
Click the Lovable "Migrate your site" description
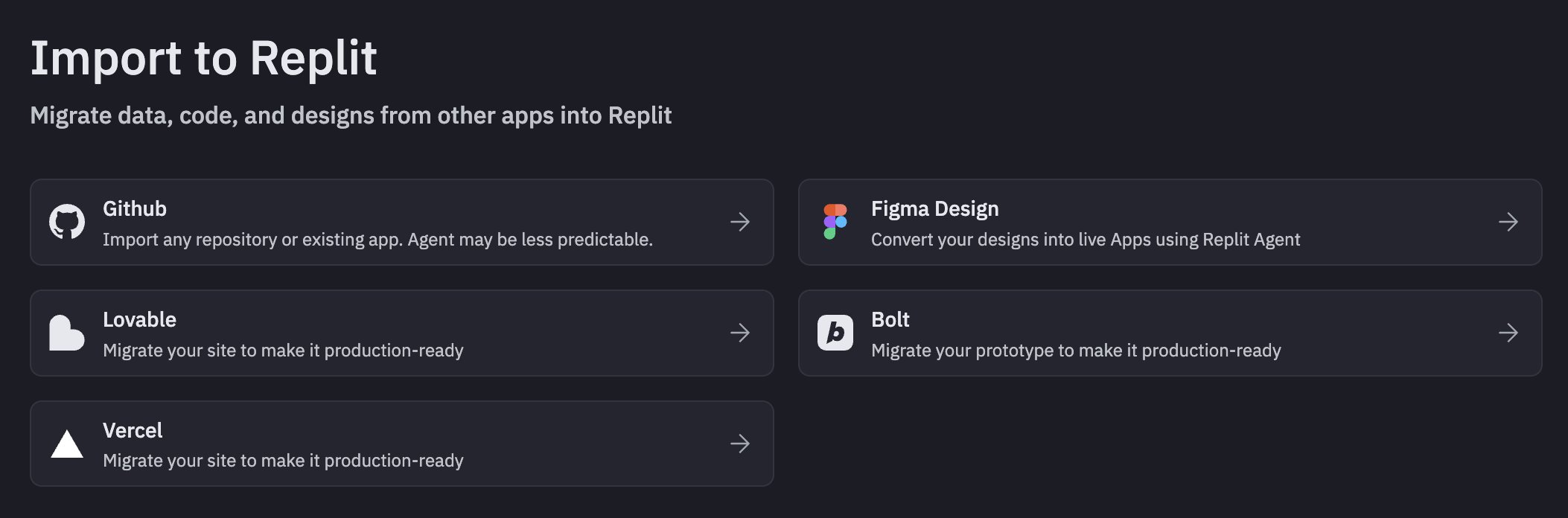[x=283, y=351]
